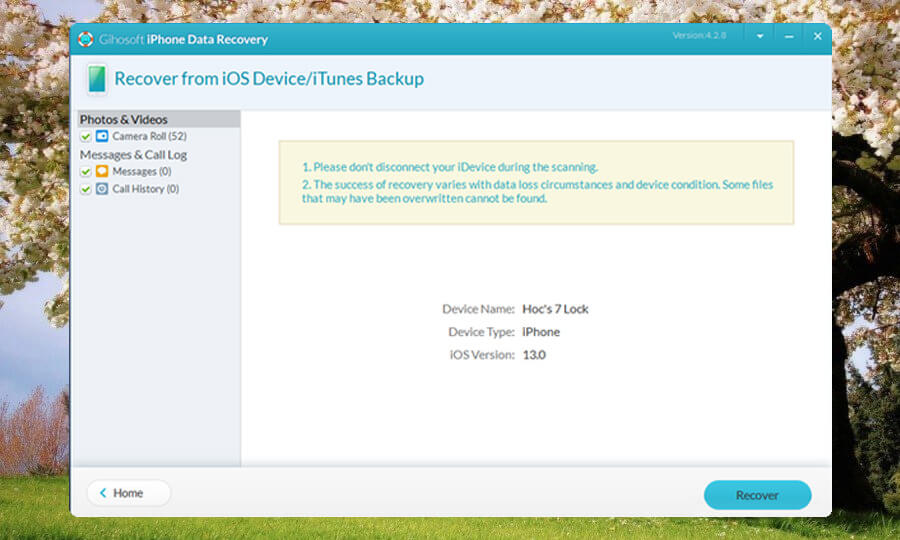This screenshot has width=900, height=540.
Task: Uncheck the Messages checkbox
Action: [86, 172]
